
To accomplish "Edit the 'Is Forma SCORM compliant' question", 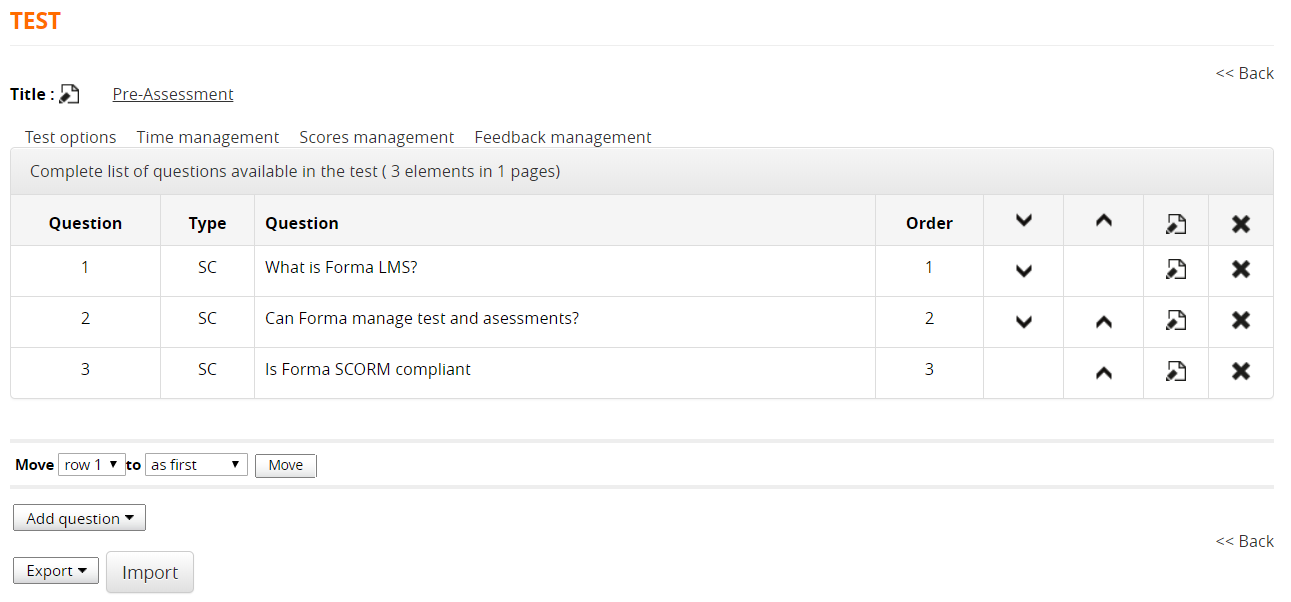I will [1176, 371].
